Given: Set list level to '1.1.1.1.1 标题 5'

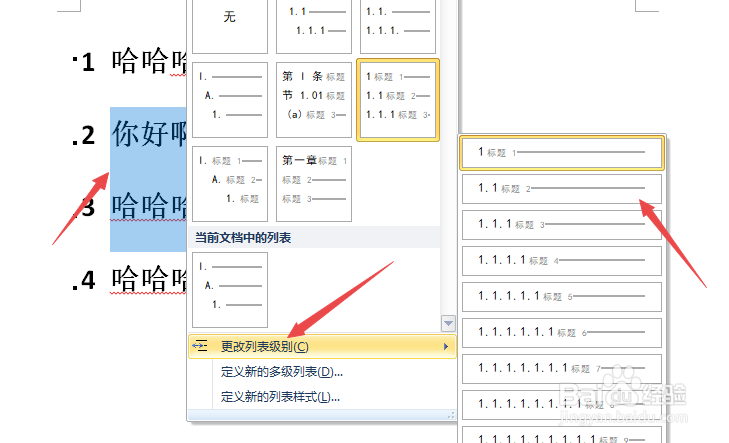Looking at the screenshot, I should 562,297.
